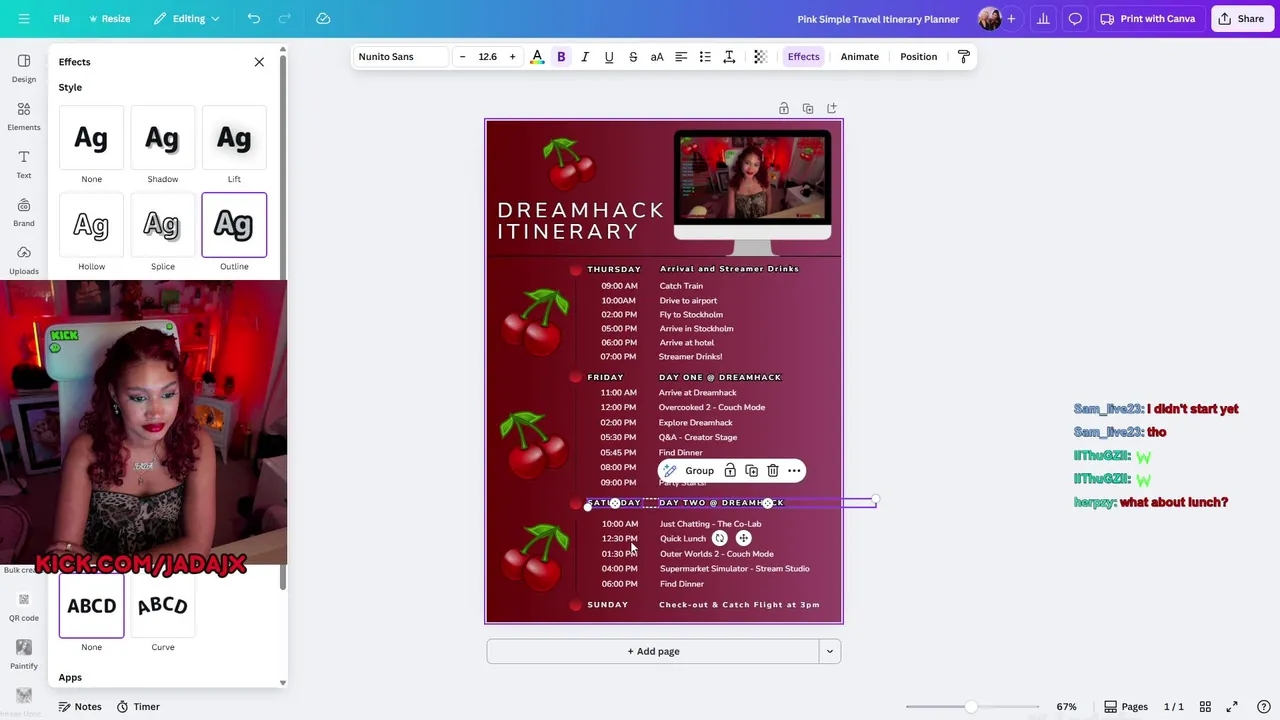Open the Nunito Sans font dropdown
The height and width of the screenshot is (720, 1280).
(401, 57)
